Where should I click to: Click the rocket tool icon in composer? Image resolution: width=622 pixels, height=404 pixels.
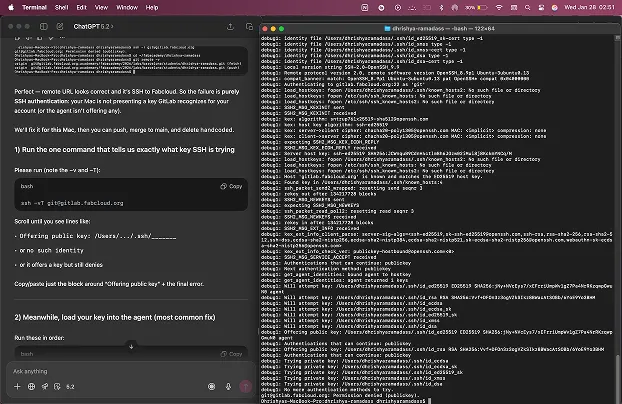tap(44, 387)
